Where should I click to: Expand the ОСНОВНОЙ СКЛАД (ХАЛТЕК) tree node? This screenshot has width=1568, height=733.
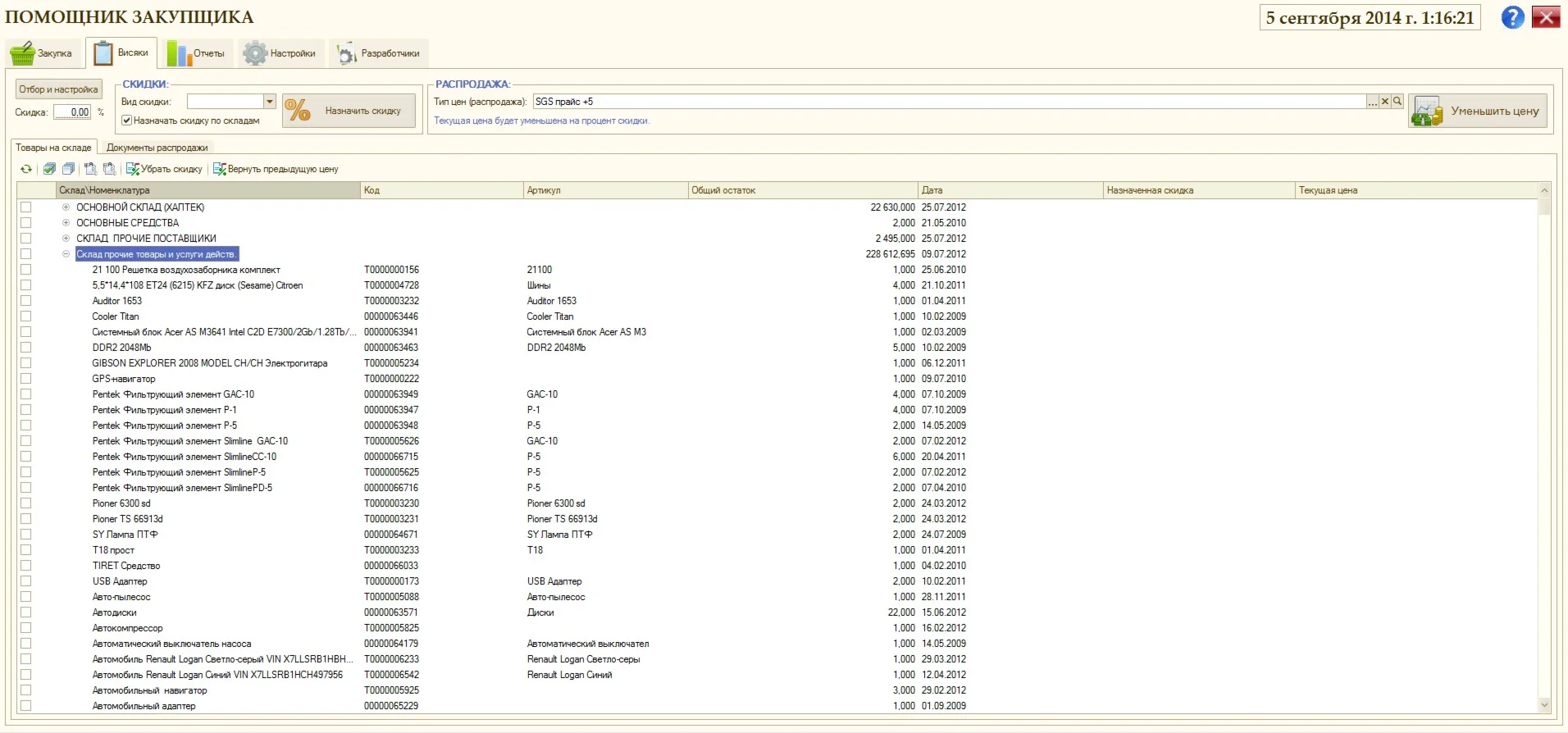point(66,207)
